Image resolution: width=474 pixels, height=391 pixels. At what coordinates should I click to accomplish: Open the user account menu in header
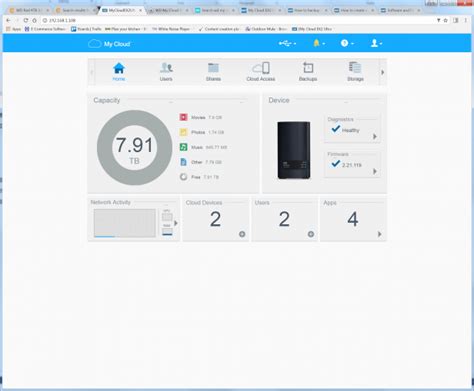coord(376,43)
